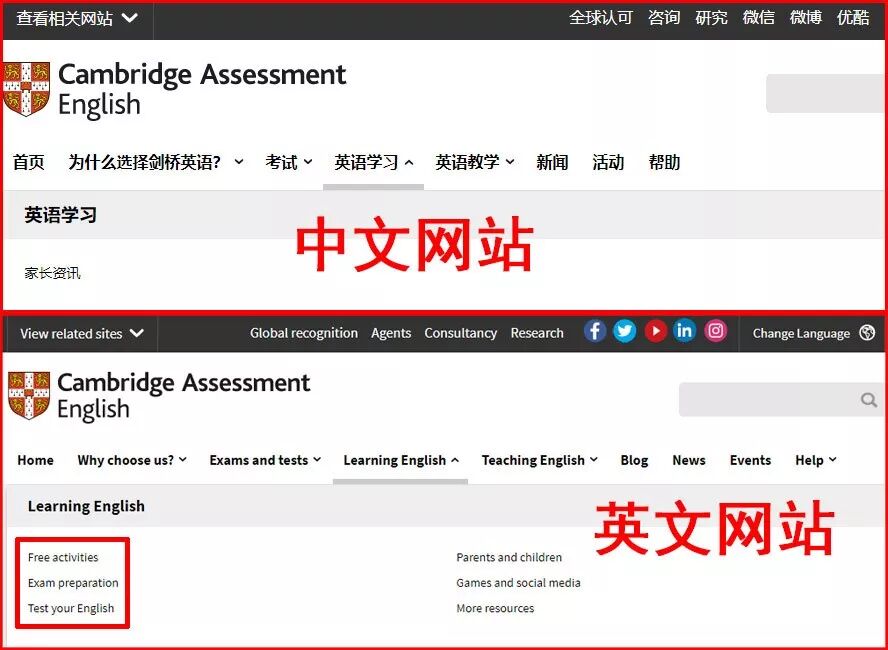Click the Agents link
The height and width of the screenshot is (650, 888).
[x=391, y=333]
